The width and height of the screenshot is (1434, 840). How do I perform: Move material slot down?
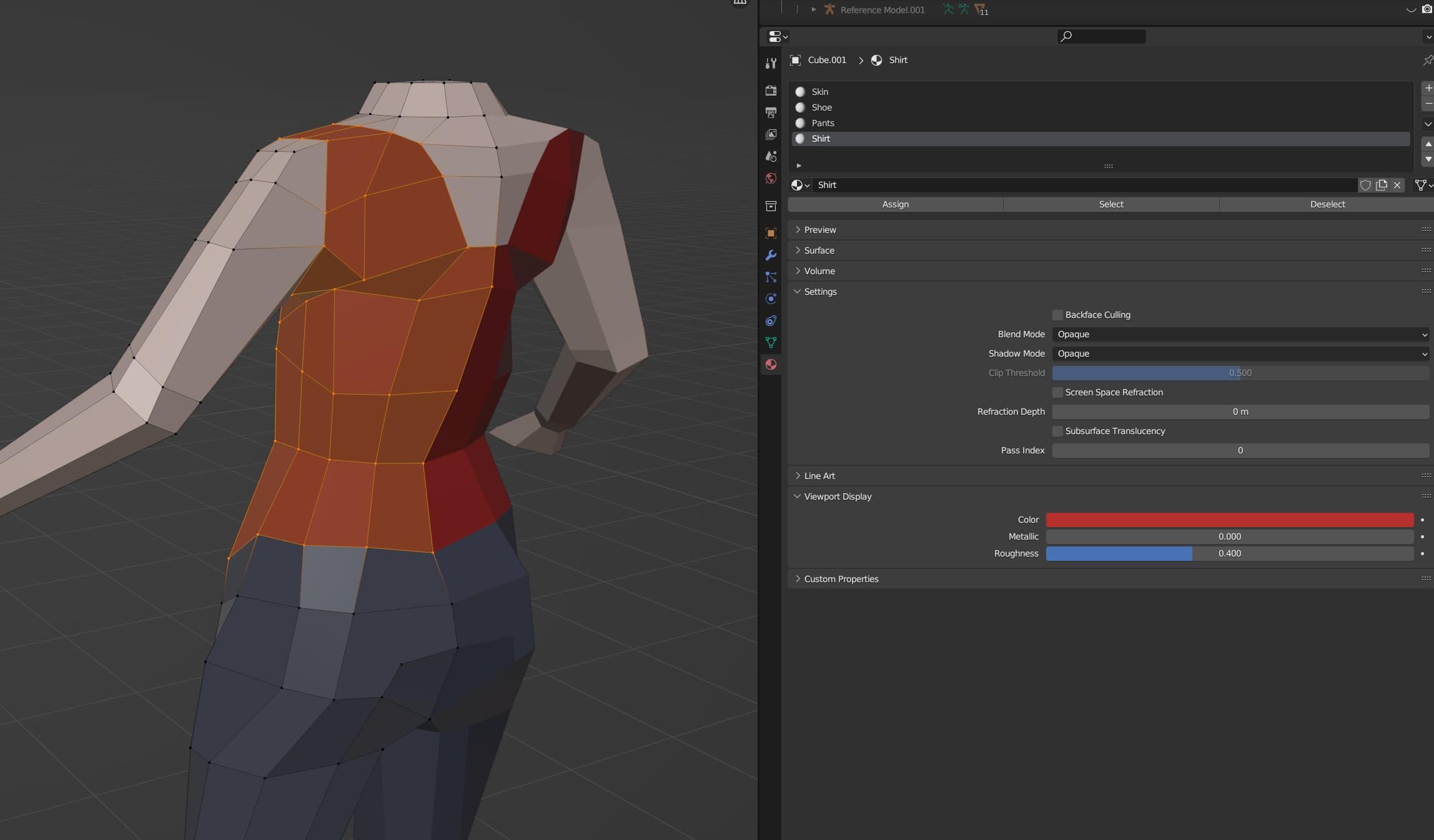click(x=1428, y=159)
